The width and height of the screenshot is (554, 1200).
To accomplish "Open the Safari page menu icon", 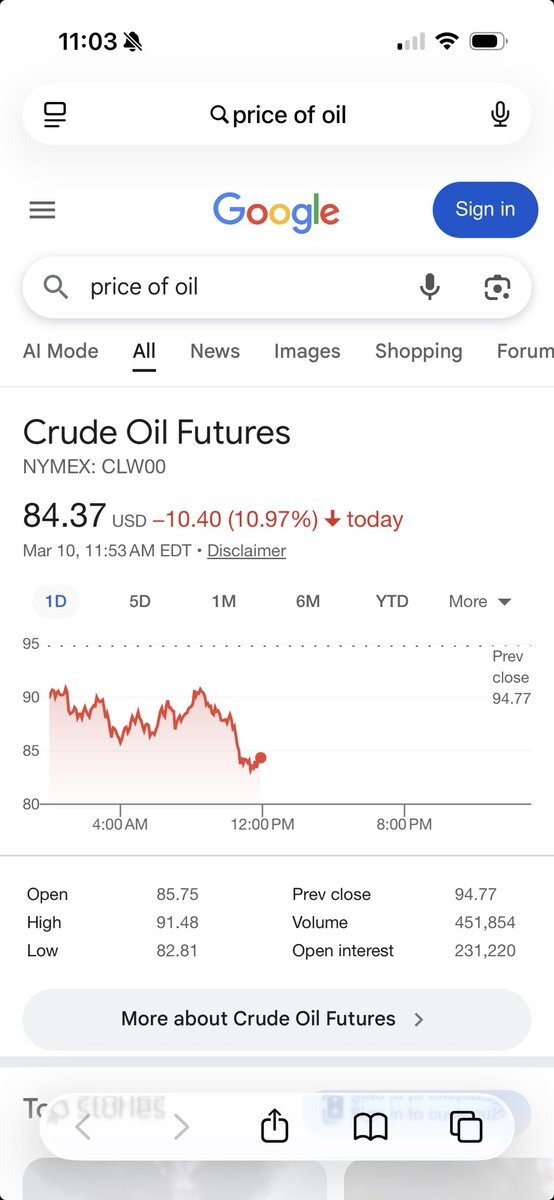I will coord(55,115).
